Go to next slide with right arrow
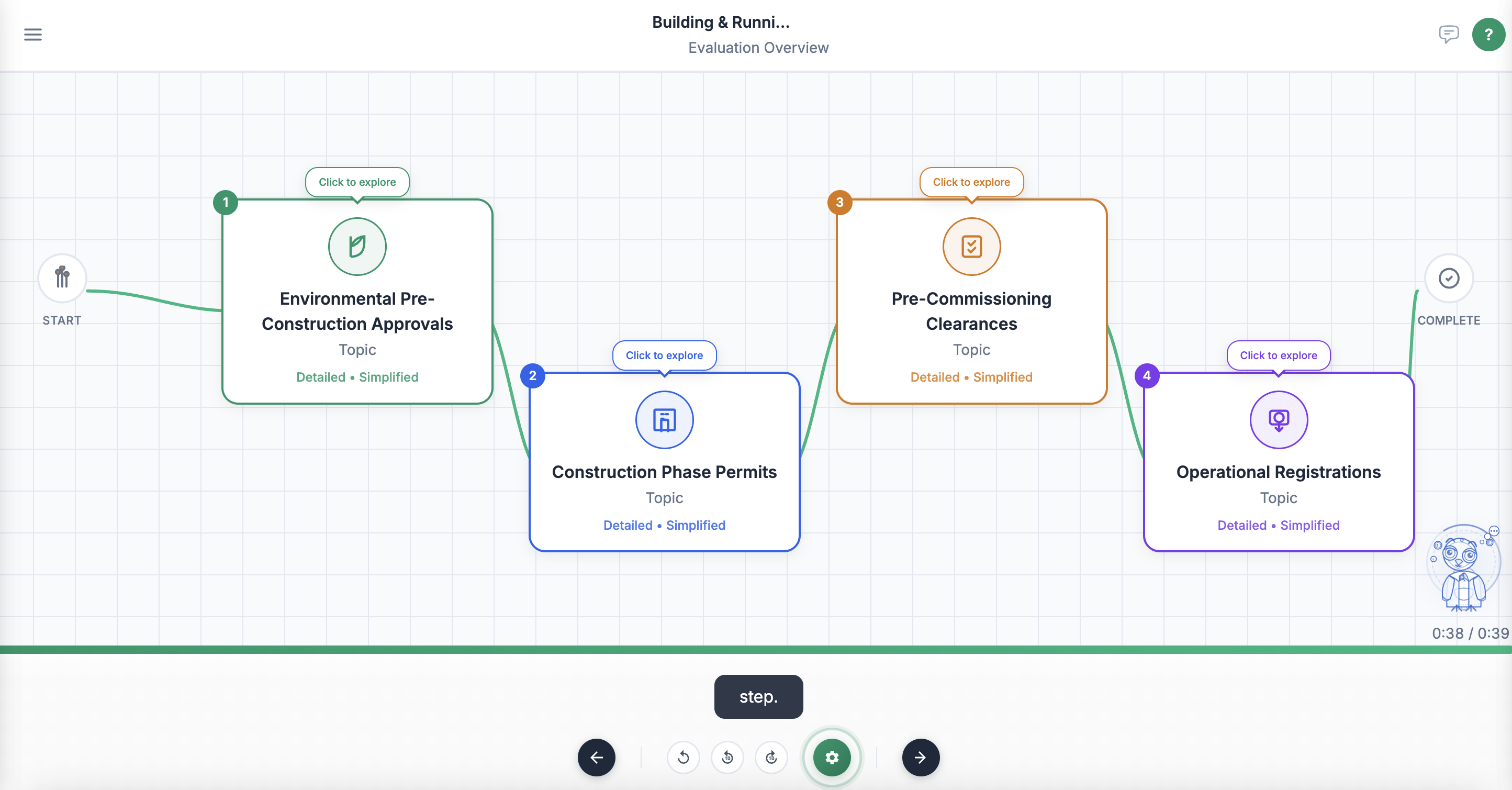1512x790 pixels. (x=921, y=757)
